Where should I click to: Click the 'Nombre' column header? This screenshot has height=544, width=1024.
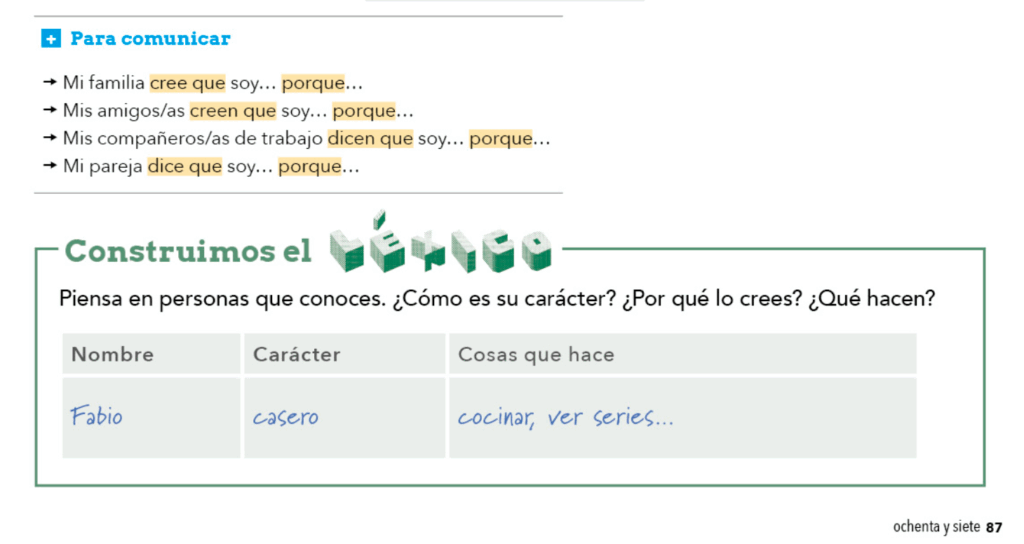pos(151,354)
